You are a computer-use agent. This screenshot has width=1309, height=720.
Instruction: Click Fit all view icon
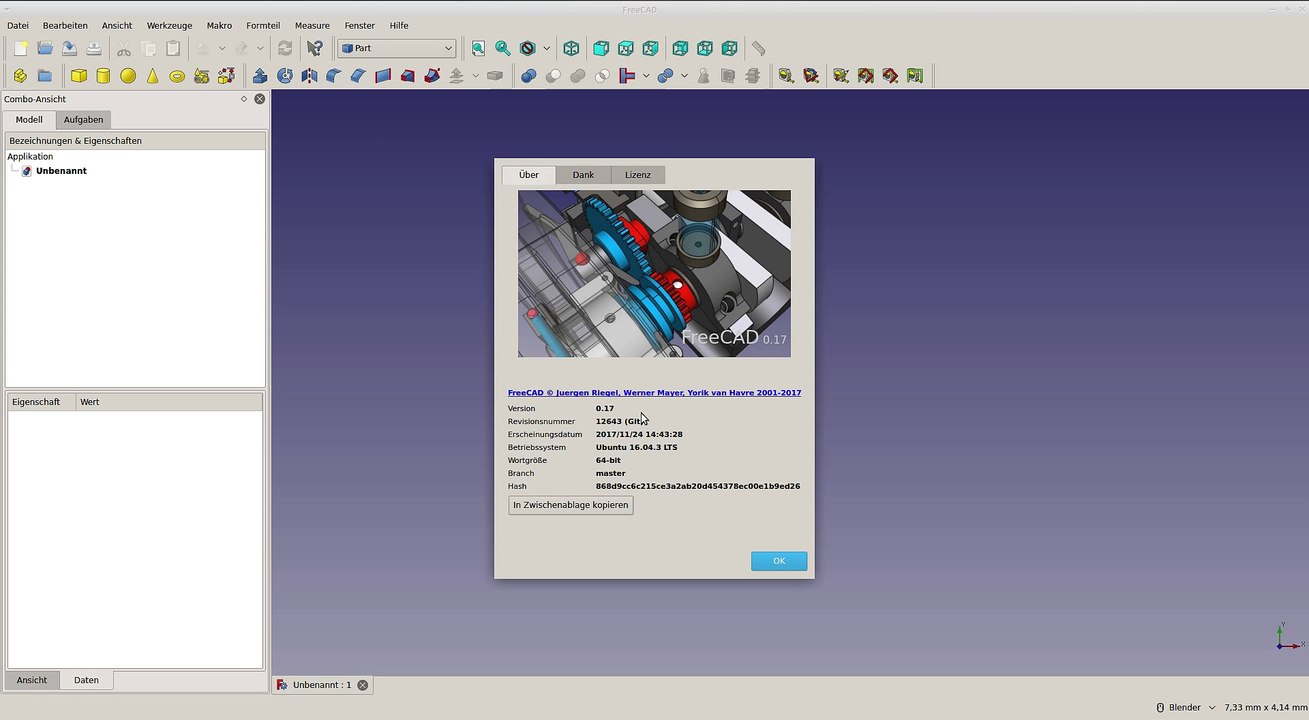click(478, 48)
